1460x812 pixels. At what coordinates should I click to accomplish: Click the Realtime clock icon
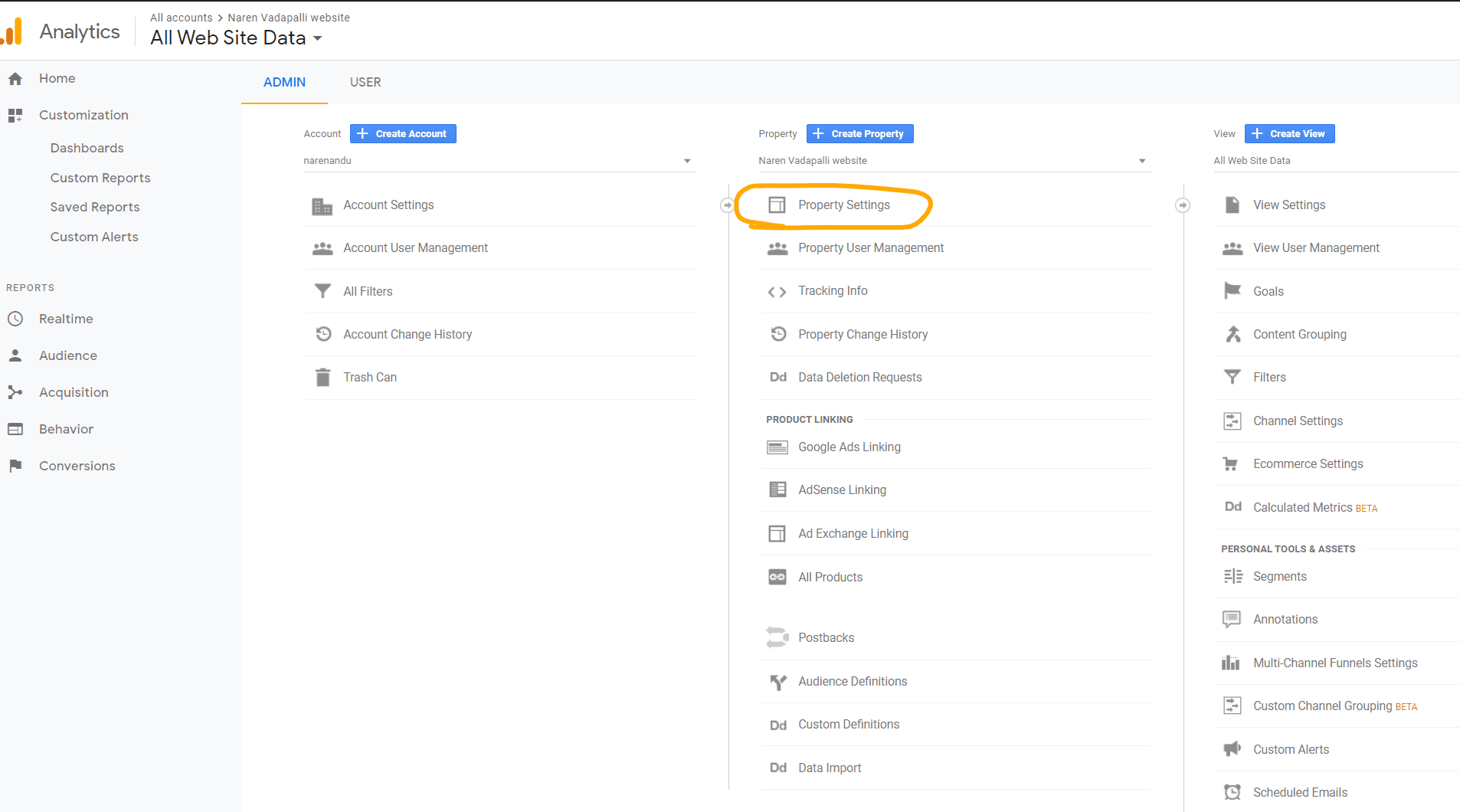(15, 319)
